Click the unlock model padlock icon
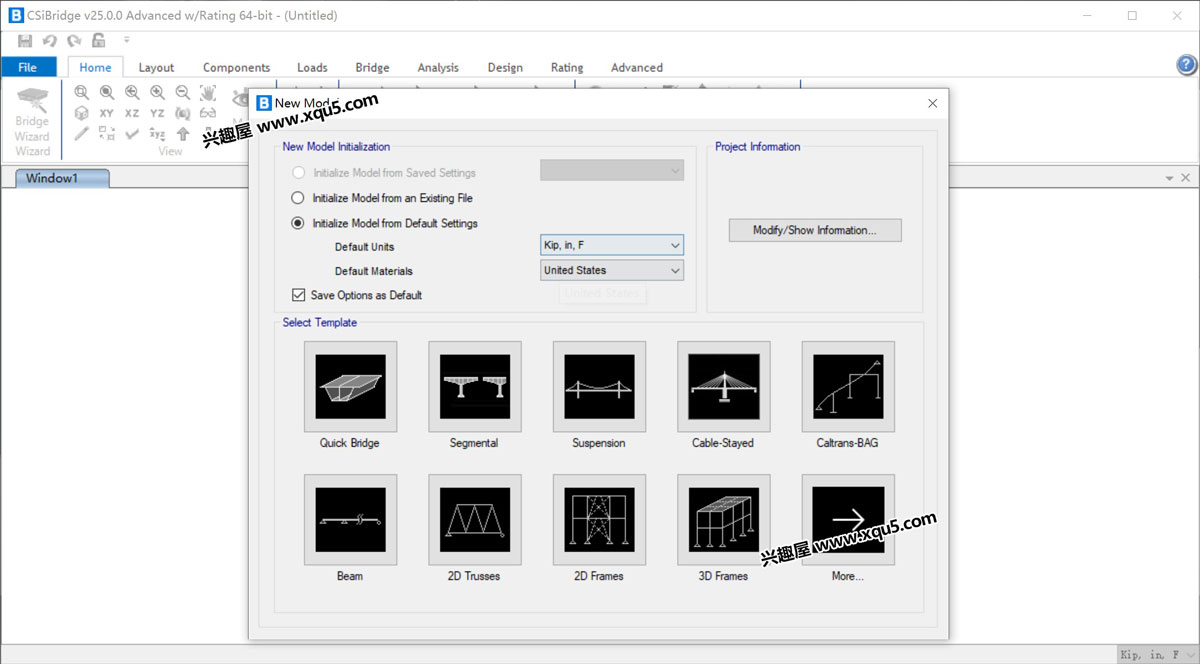This screenshot has width=1200, height=664. 98,41
